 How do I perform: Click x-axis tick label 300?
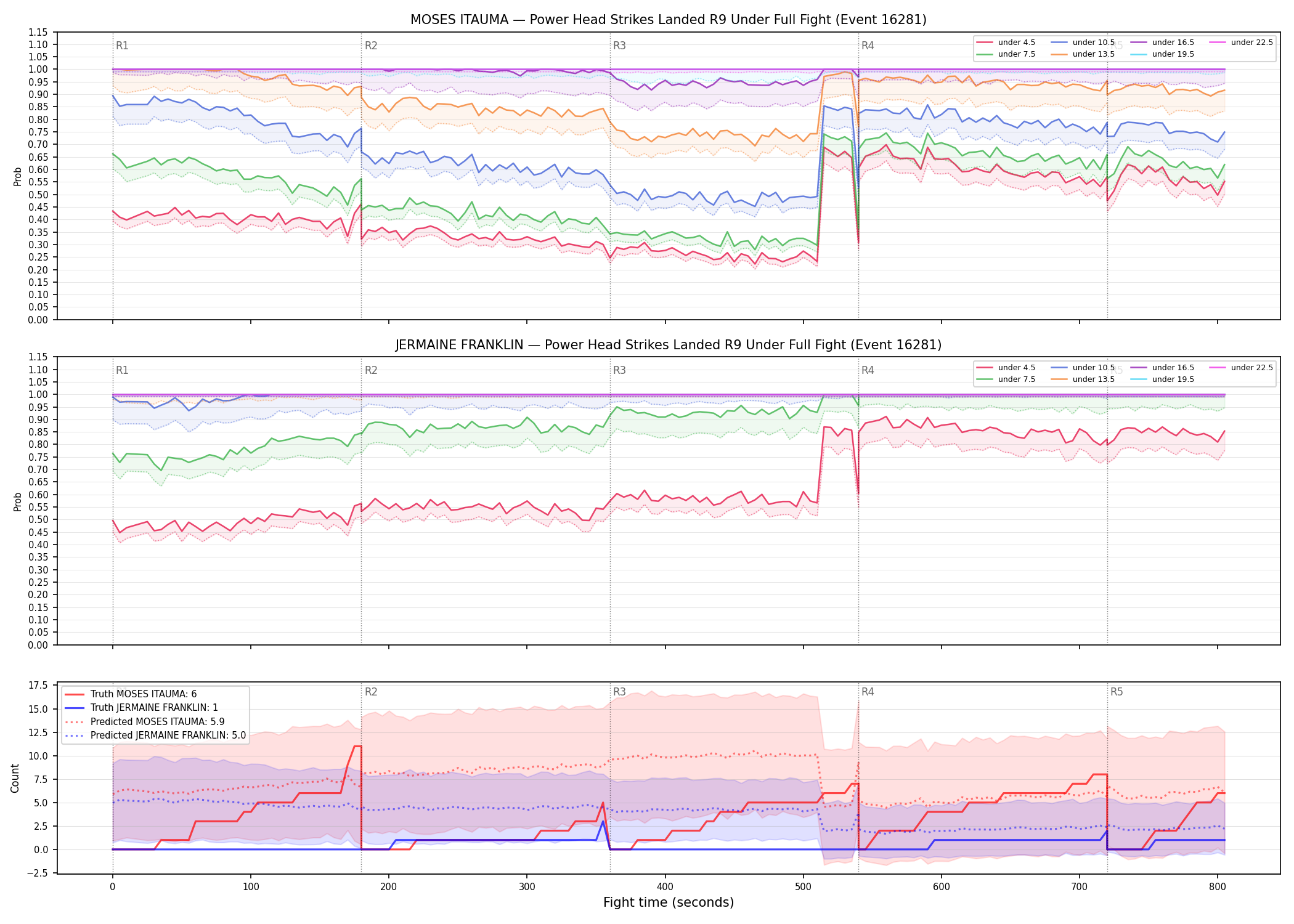tap(527, 887)
